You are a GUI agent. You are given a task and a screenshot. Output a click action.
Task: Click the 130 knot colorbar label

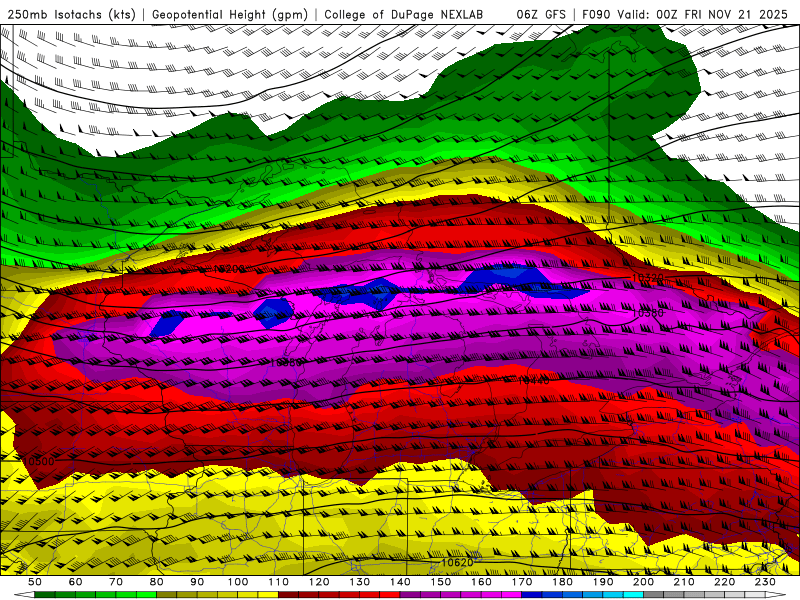pos(360,582)
